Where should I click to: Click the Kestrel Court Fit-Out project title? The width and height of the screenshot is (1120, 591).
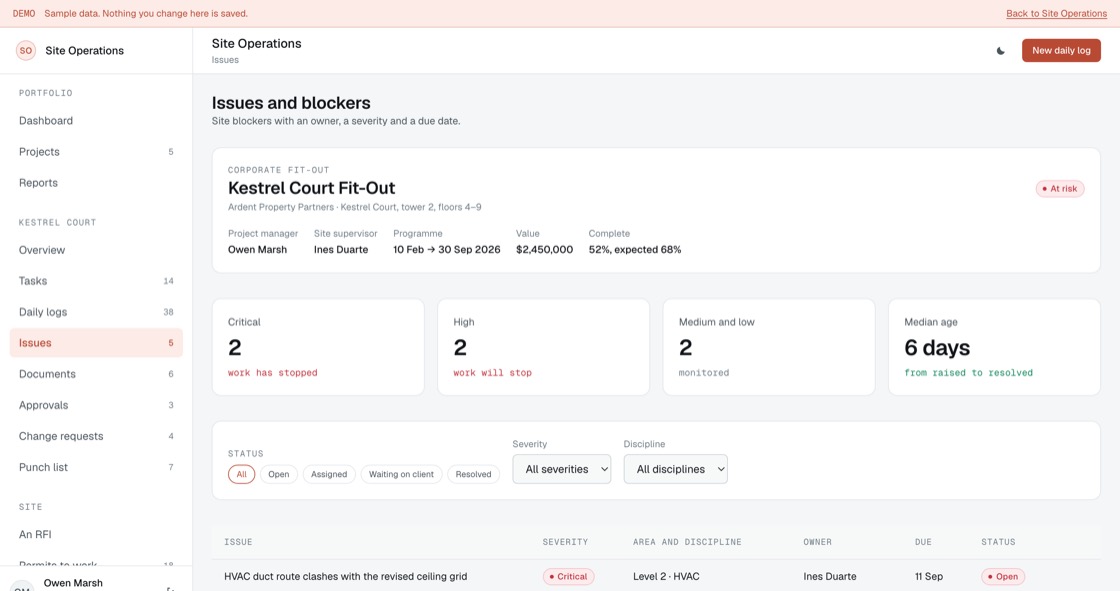[311, 188]
